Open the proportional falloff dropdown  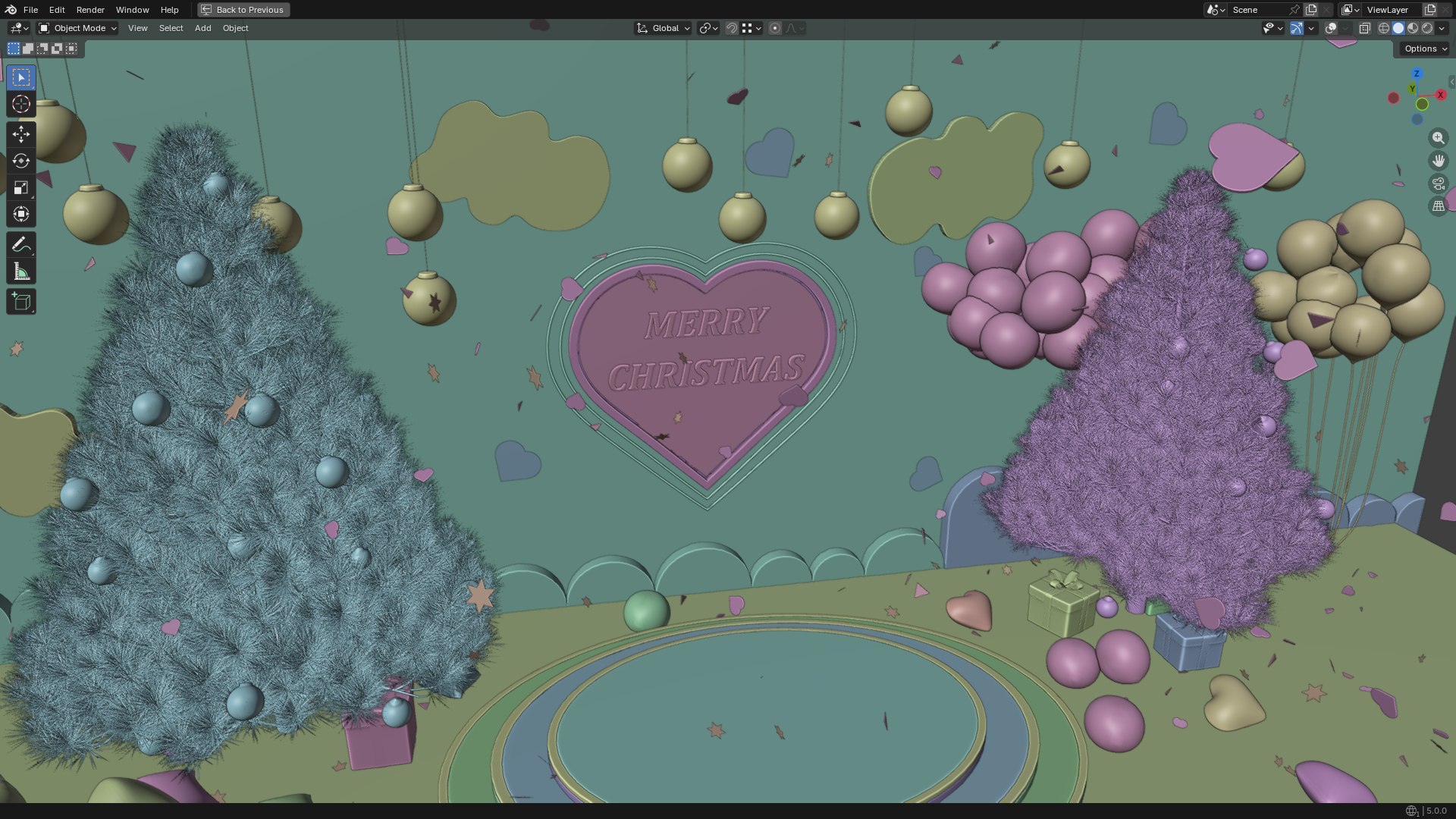795,28
